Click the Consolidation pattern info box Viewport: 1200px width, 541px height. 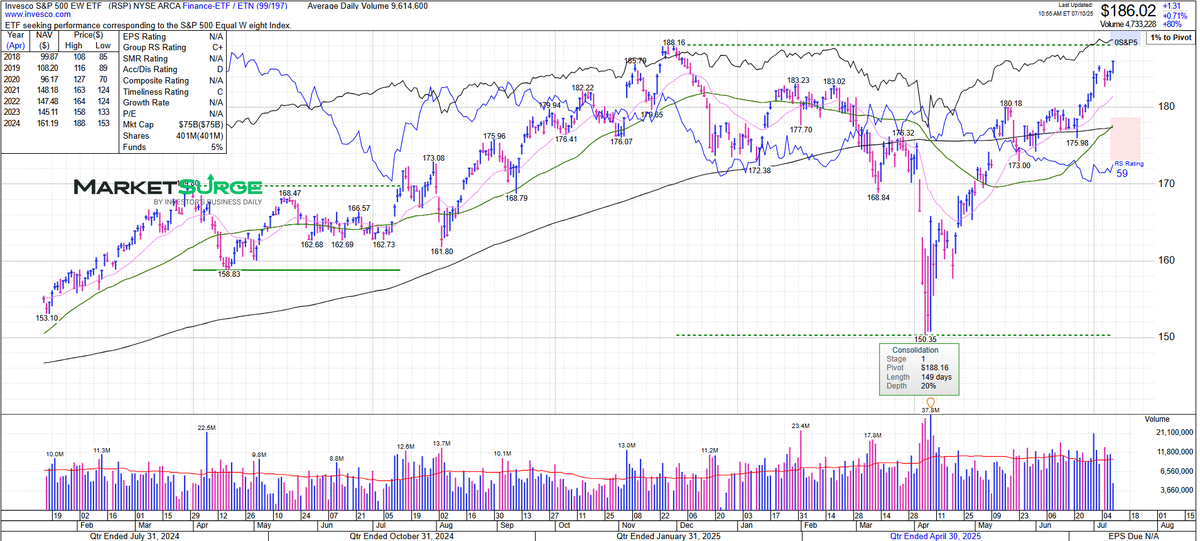918,369
